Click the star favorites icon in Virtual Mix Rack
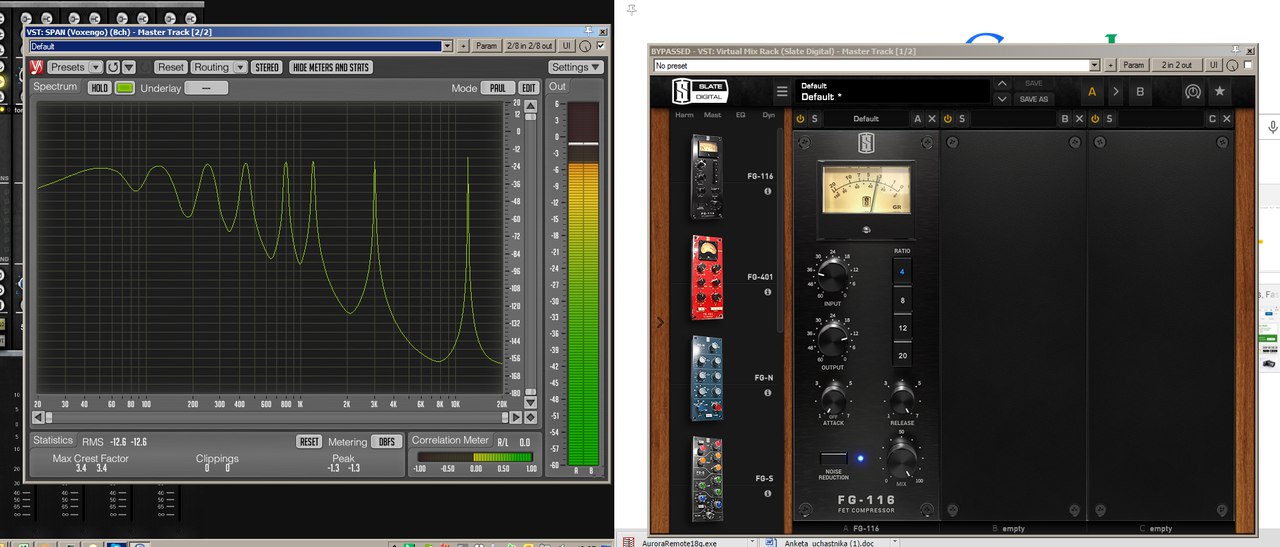This screenshot has width=1280, height=547. point(1219,92)
